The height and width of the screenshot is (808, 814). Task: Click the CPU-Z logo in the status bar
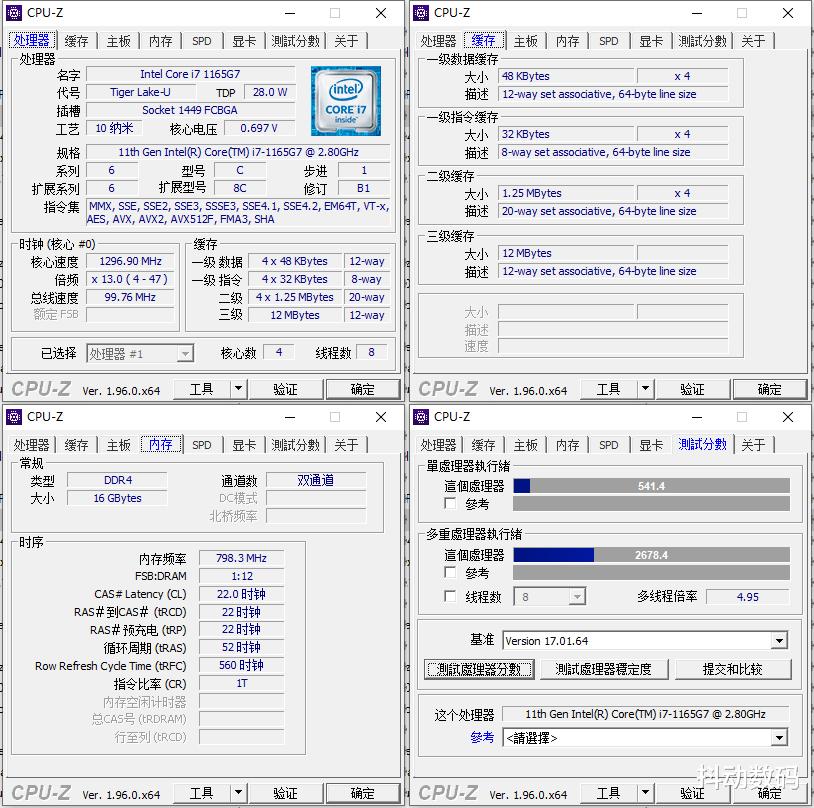pos(40,388)
